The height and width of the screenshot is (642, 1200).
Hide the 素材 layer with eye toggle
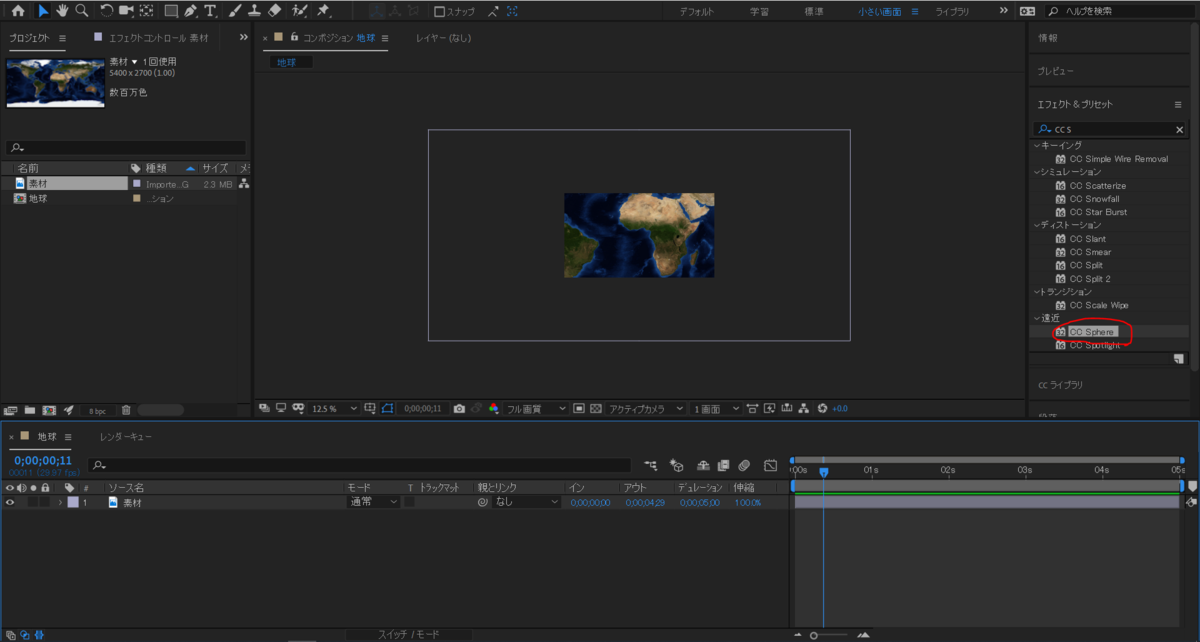(10, 502)
